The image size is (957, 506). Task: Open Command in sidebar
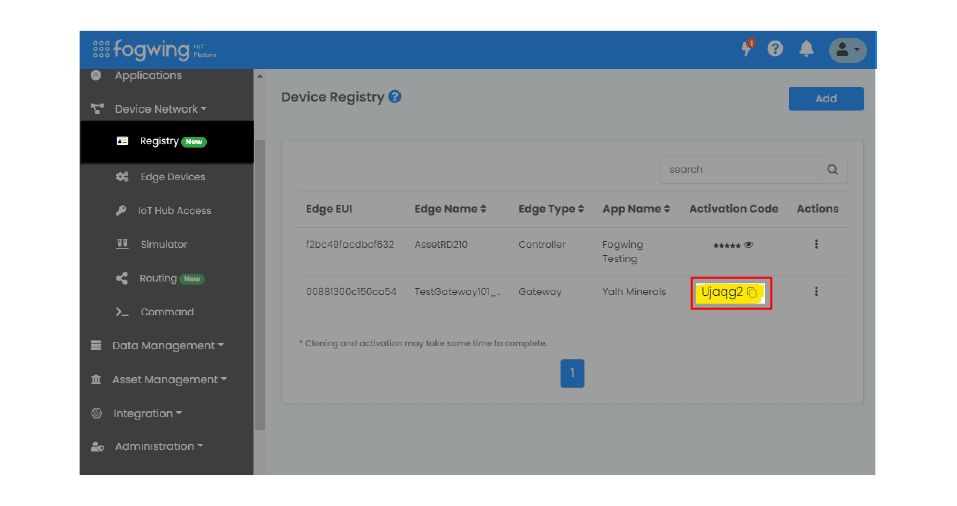click(167, 312)
